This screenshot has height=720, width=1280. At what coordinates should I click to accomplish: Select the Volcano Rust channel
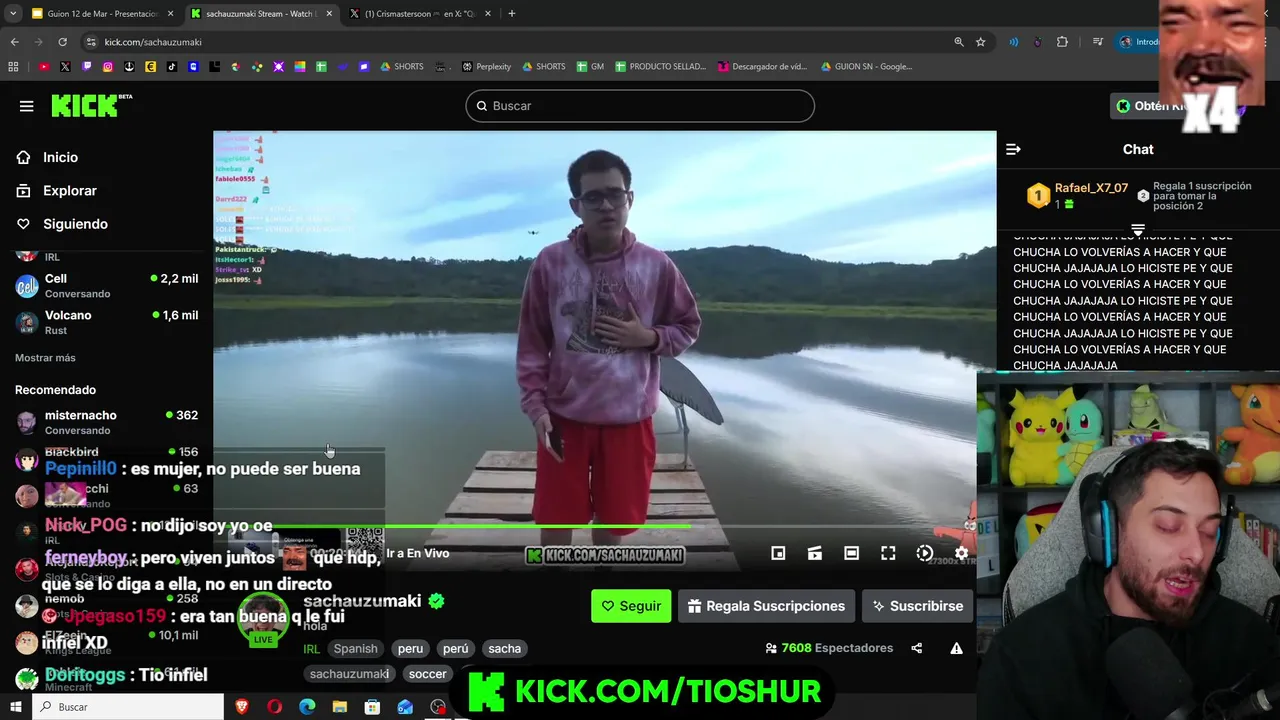point(107,322)
